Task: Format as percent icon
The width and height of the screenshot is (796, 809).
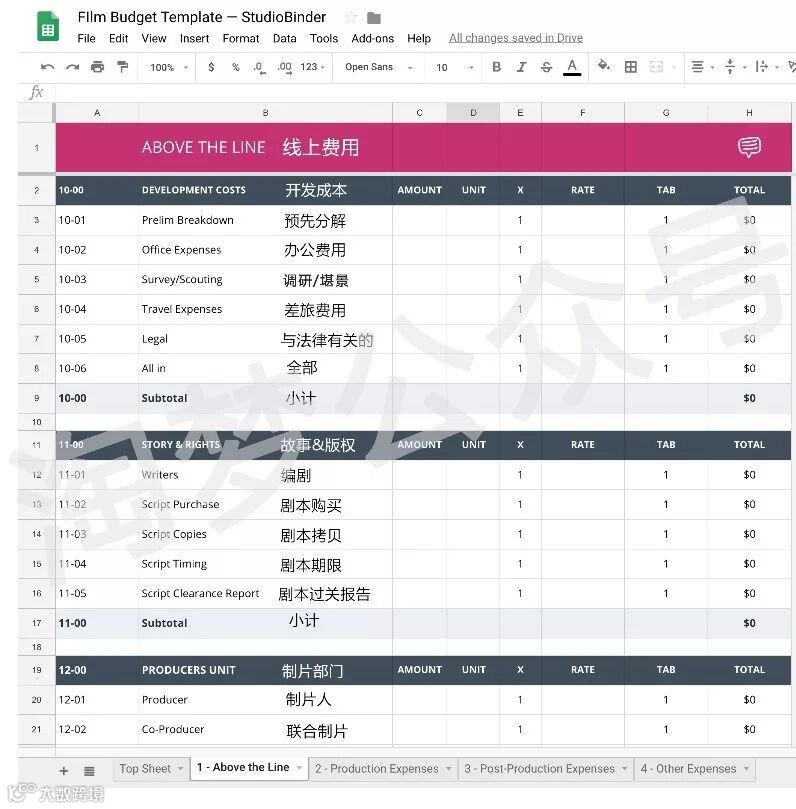Action: coord(235,67)
